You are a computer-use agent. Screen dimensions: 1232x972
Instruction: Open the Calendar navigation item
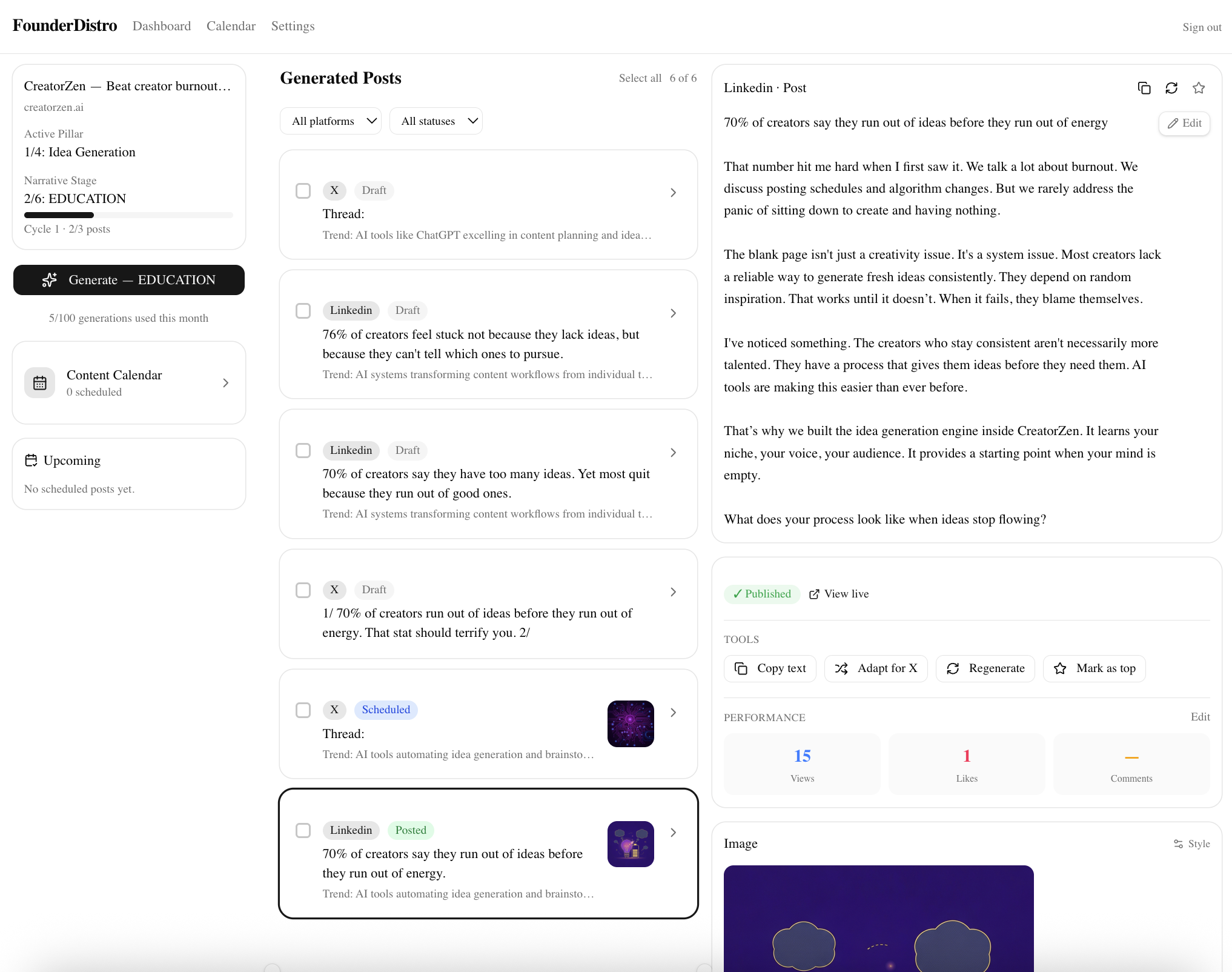click(x=231, y=26)
